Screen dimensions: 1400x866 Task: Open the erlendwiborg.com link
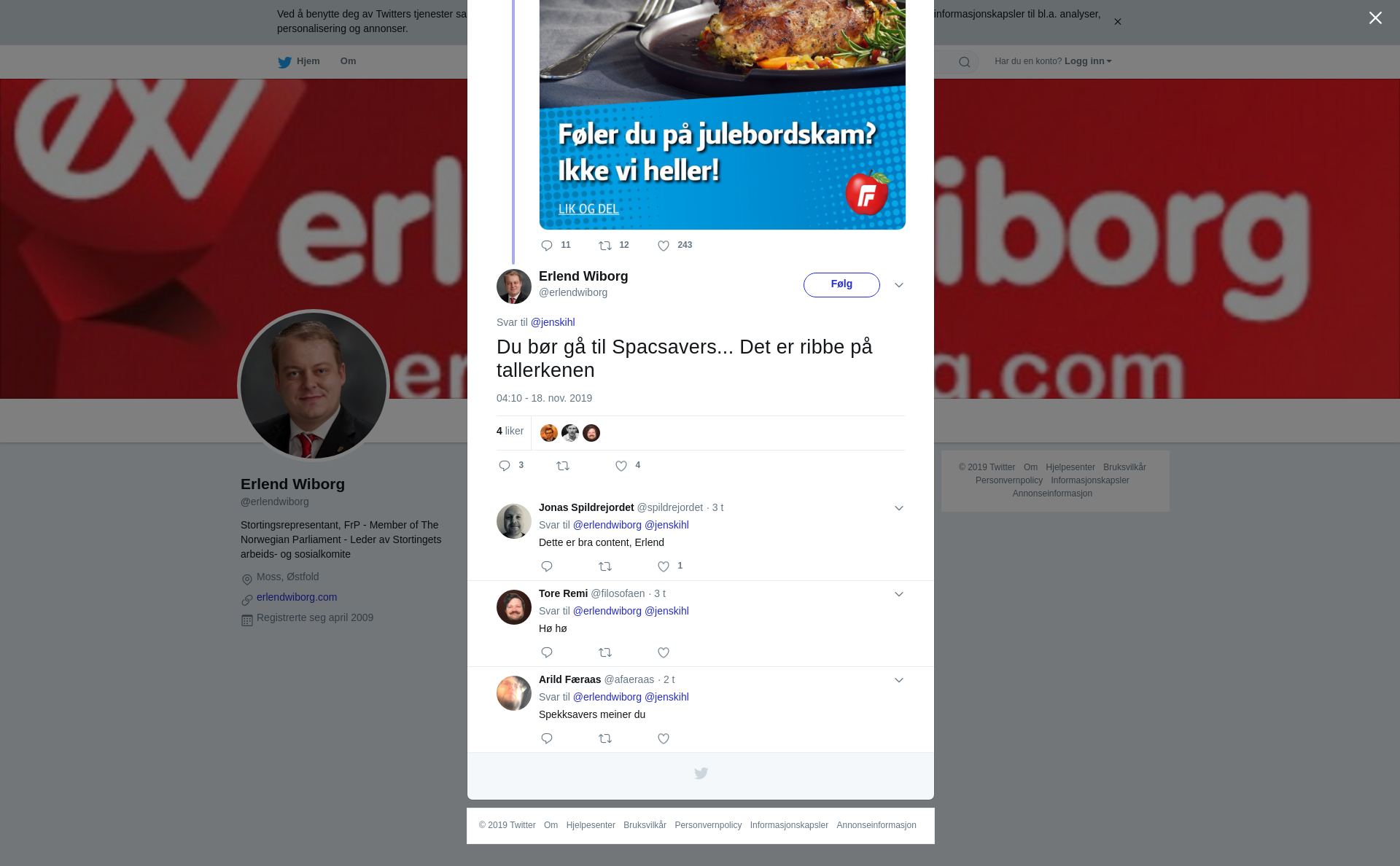click(297, 597)
